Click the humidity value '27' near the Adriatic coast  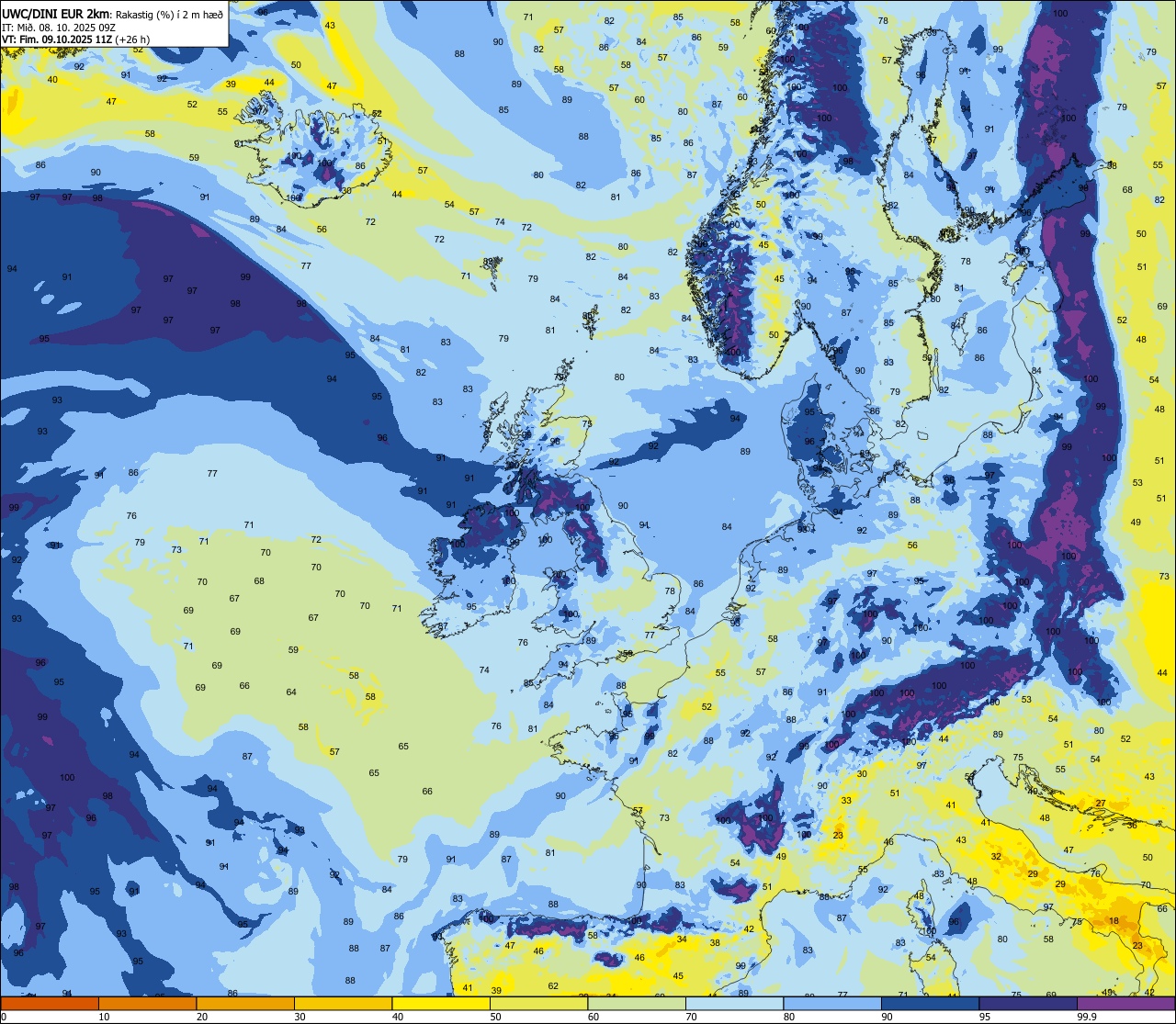pyautogui.click(x=1101, y=804)
